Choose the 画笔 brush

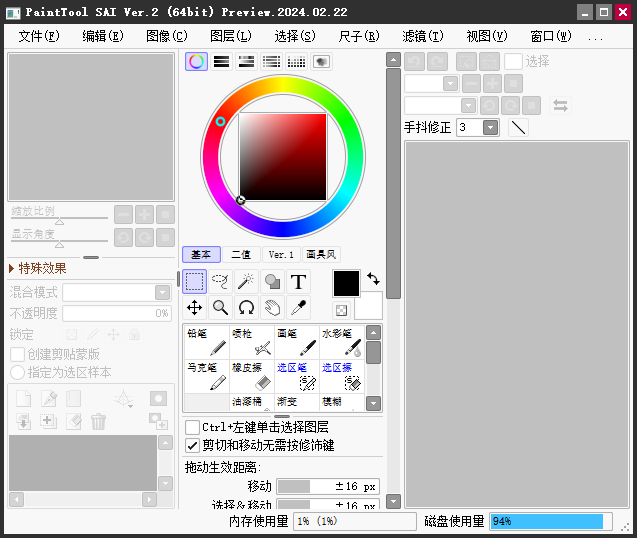tap(297, 342)
